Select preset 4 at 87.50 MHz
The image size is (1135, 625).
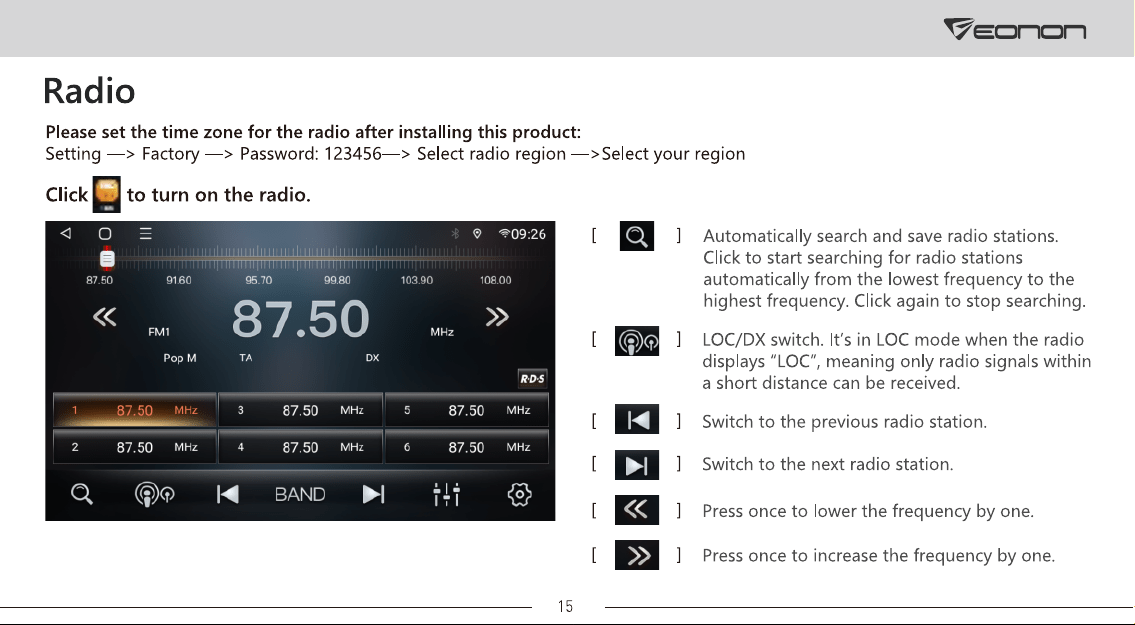[300, 447]
